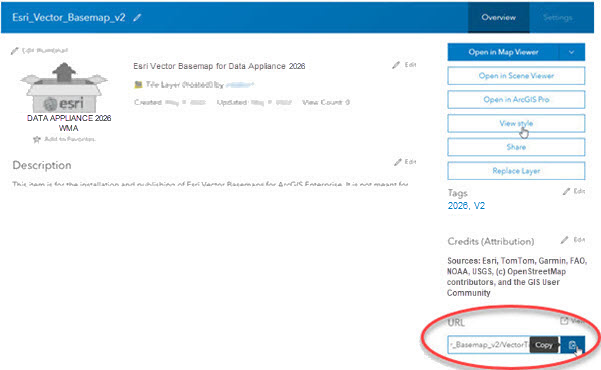Click the Description heading

[x=42, y=165]
